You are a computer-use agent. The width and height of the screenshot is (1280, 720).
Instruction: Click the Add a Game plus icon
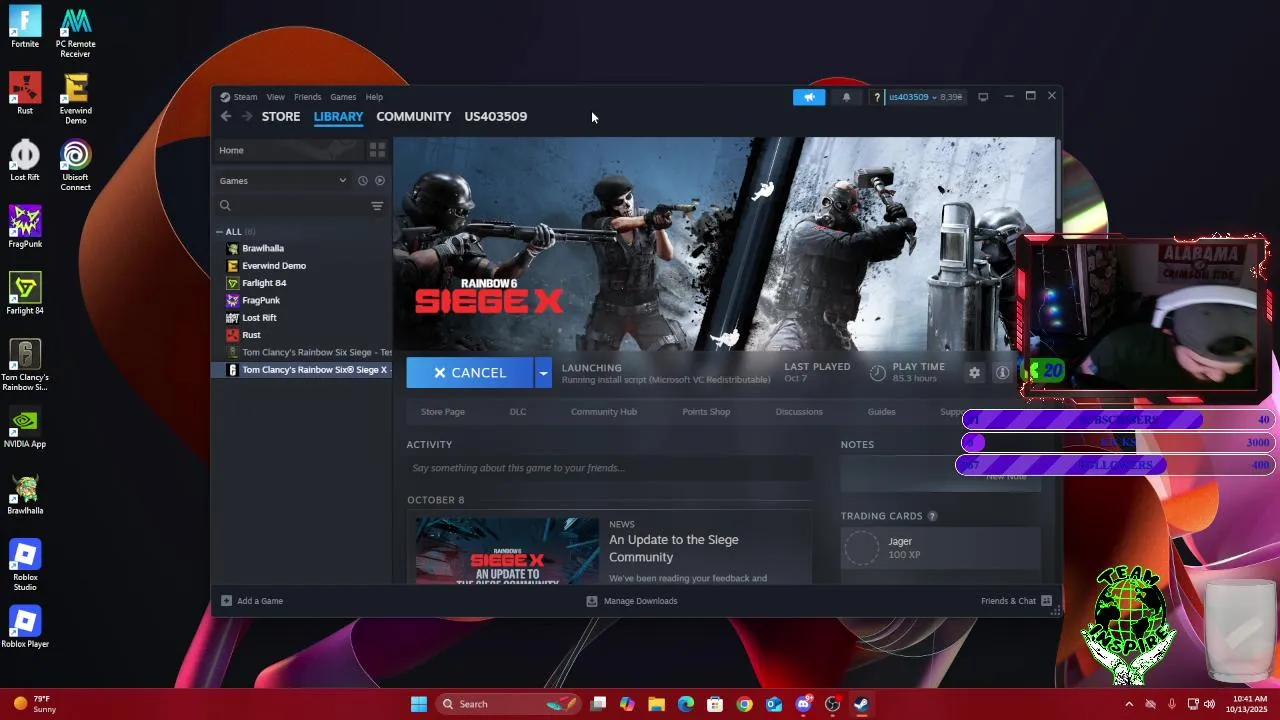coord(226,601)
